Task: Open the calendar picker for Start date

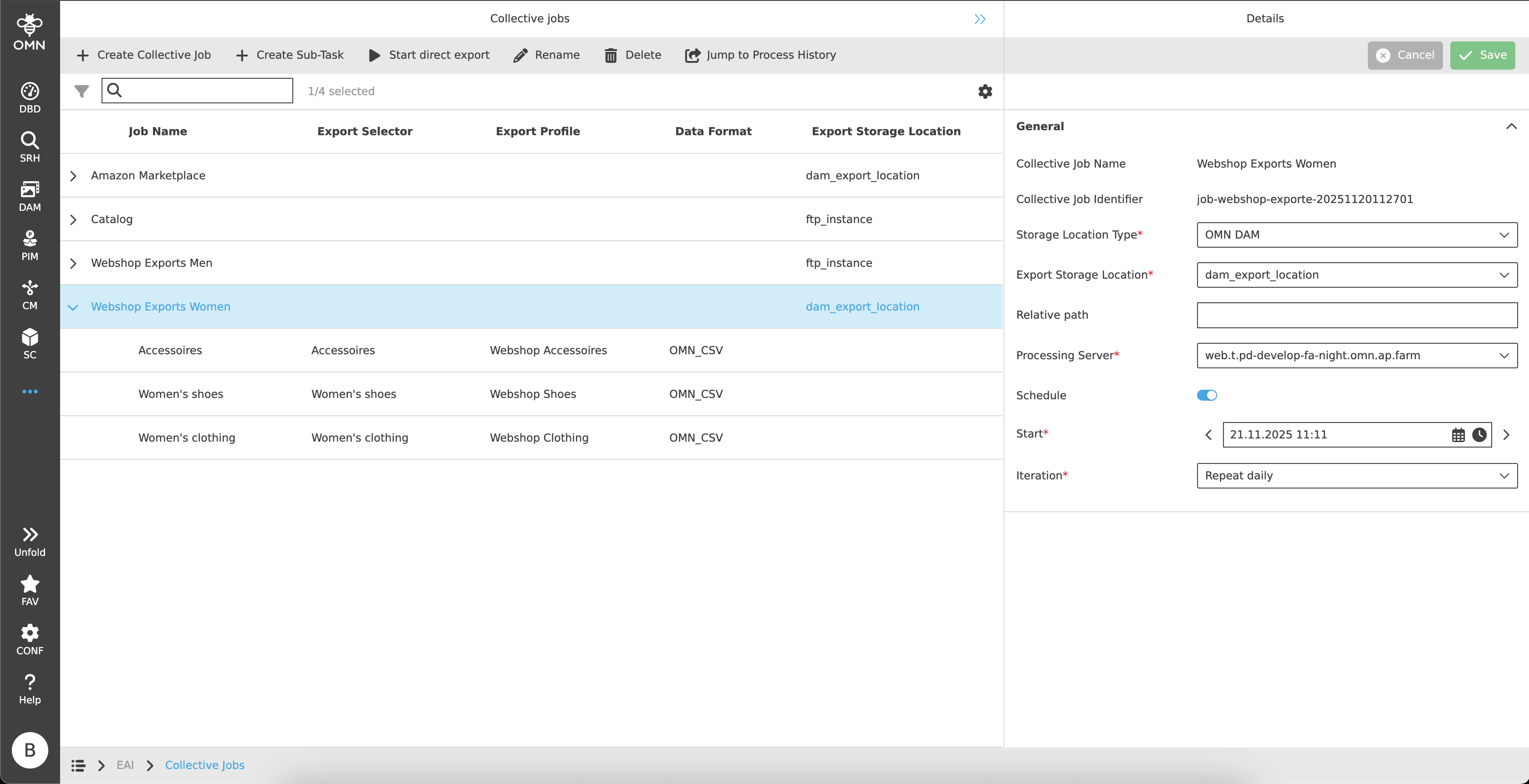Action: pos(1458,435)
